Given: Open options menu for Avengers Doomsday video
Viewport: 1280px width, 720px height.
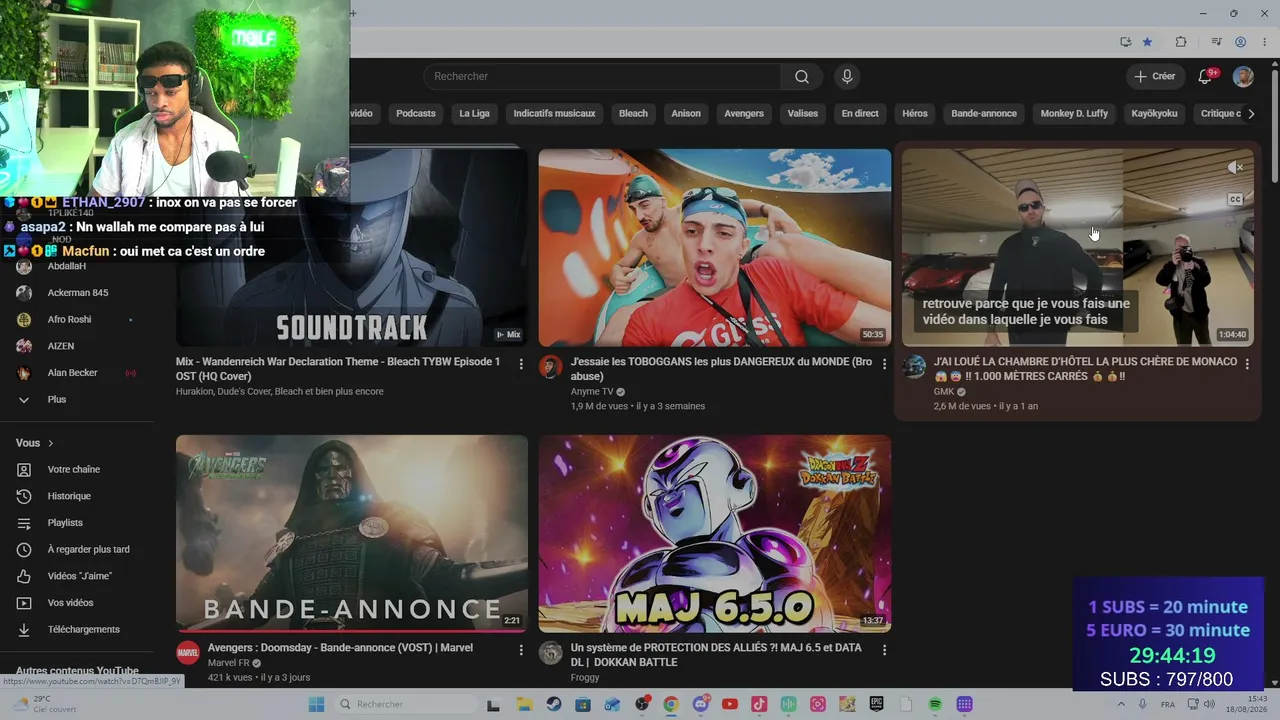Looking at the screenshot, I should [x=521, y=650].
